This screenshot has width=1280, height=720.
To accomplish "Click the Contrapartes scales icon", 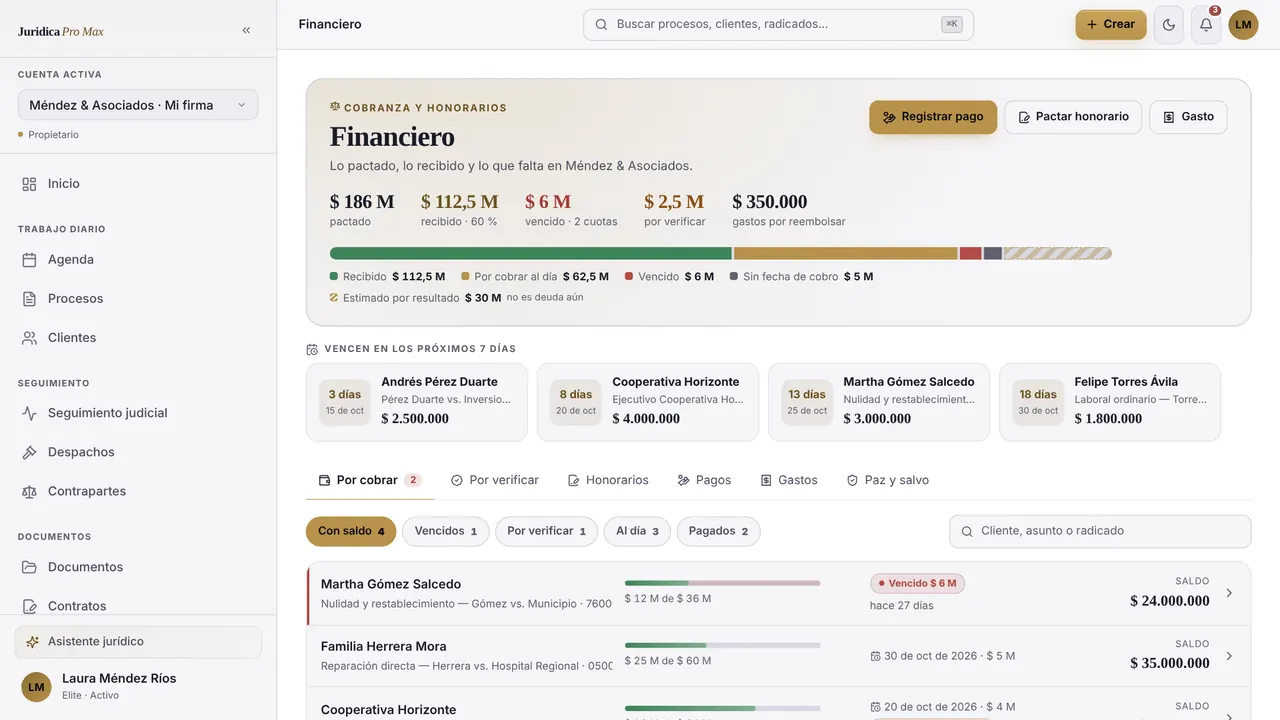I will pos(30,491).
